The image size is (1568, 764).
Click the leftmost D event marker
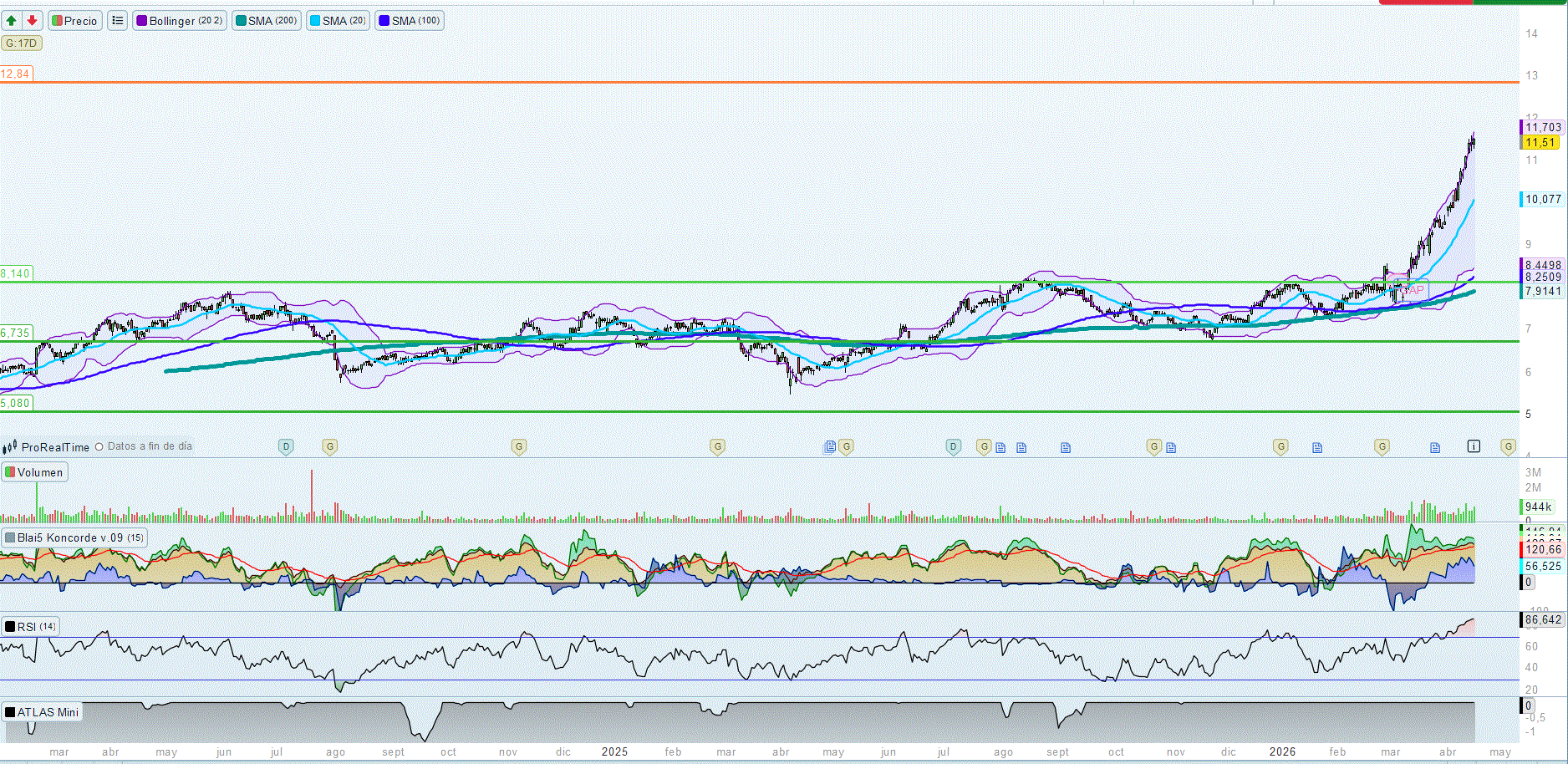click(286, 447)
